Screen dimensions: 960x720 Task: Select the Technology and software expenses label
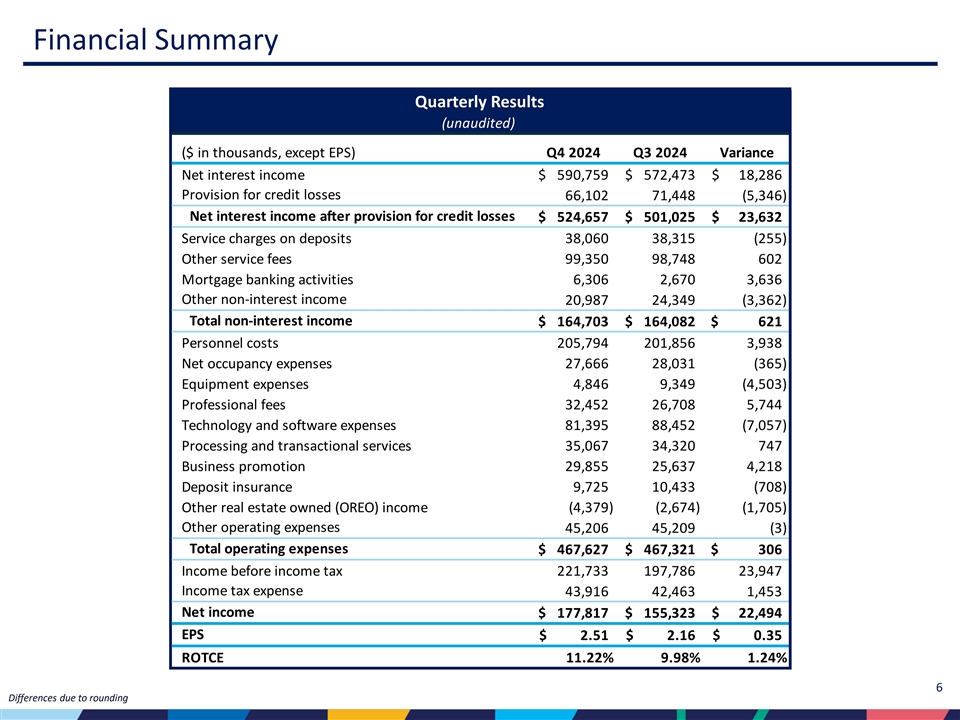(x=288, y=426)
